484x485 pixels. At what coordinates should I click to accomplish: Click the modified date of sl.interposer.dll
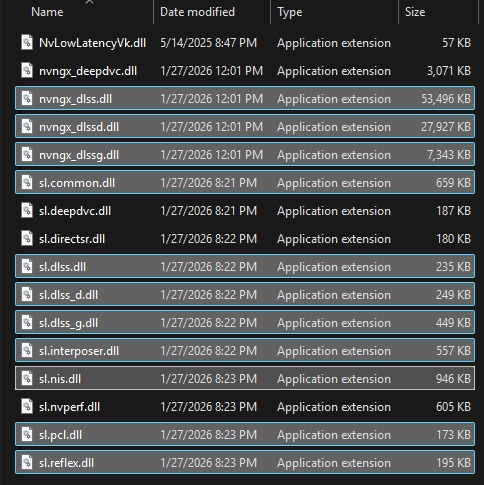tap(209, 351)
